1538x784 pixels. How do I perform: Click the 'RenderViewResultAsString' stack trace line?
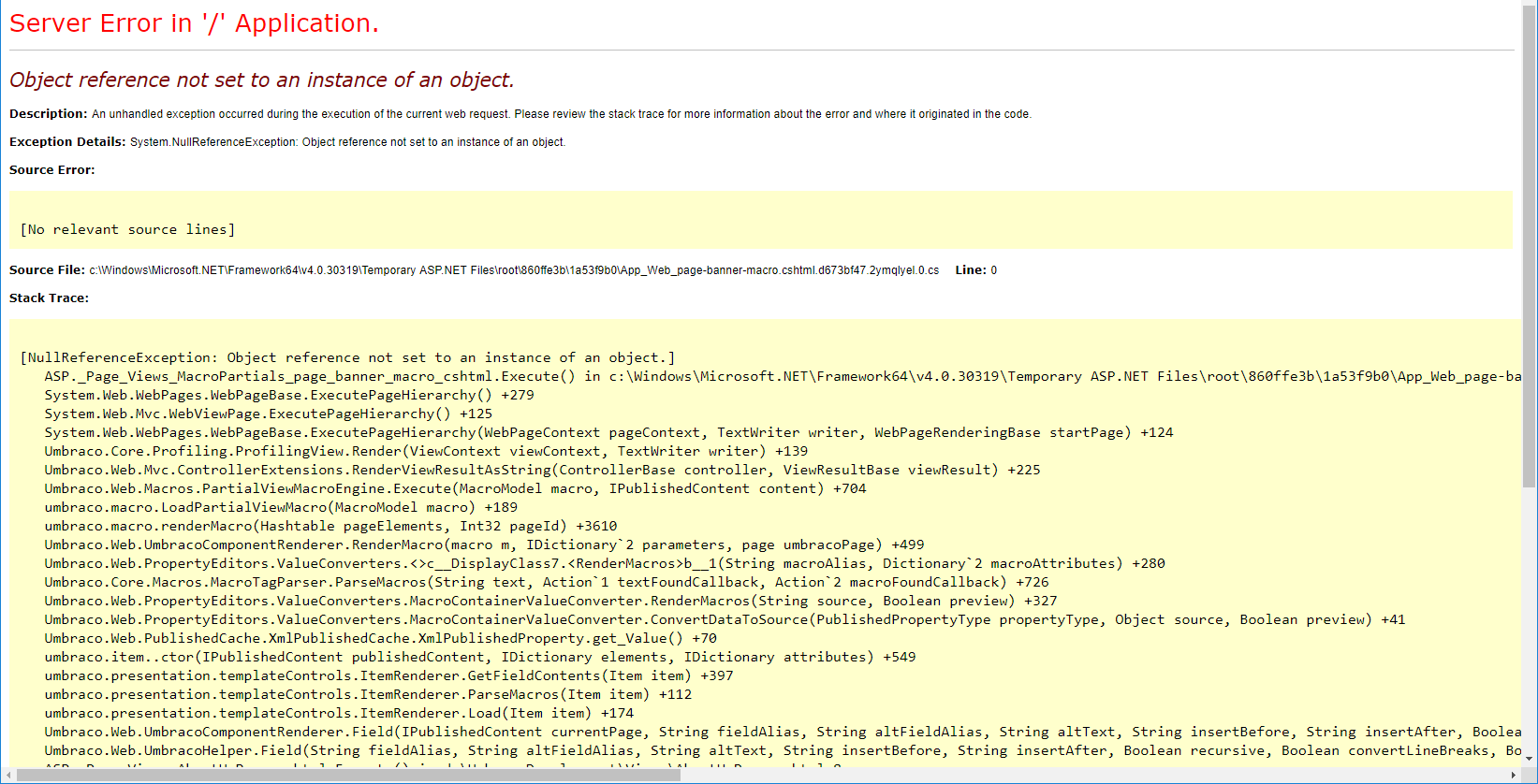pos(542,470)
